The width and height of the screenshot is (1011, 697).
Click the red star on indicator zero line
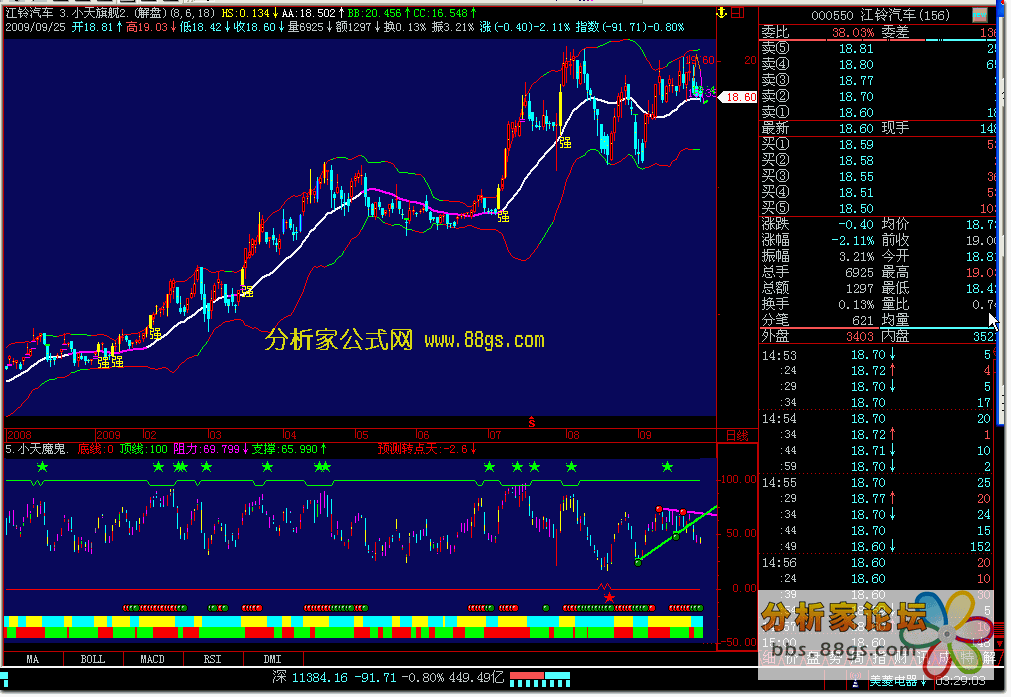pos(609,598)
